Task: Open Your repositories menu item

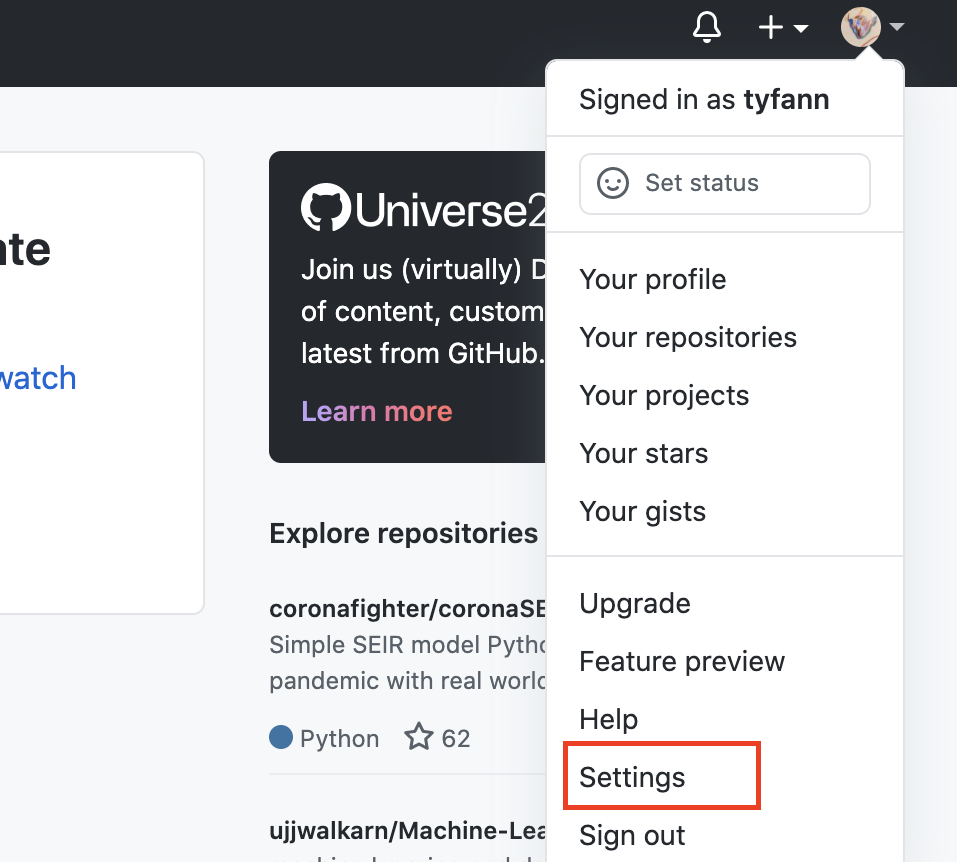Action: [688, 338]
